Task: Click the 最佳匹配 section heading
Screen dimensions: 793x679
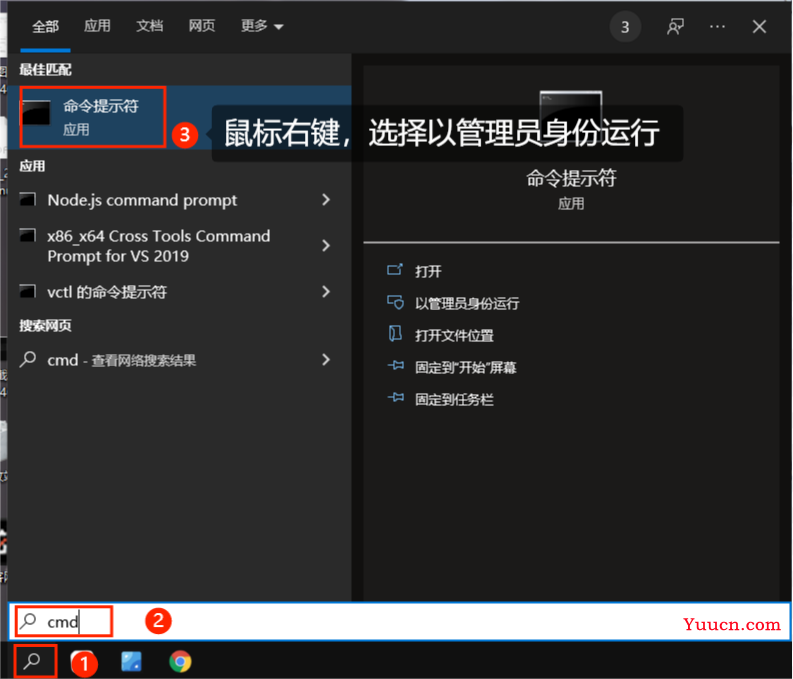Action: 46,69
